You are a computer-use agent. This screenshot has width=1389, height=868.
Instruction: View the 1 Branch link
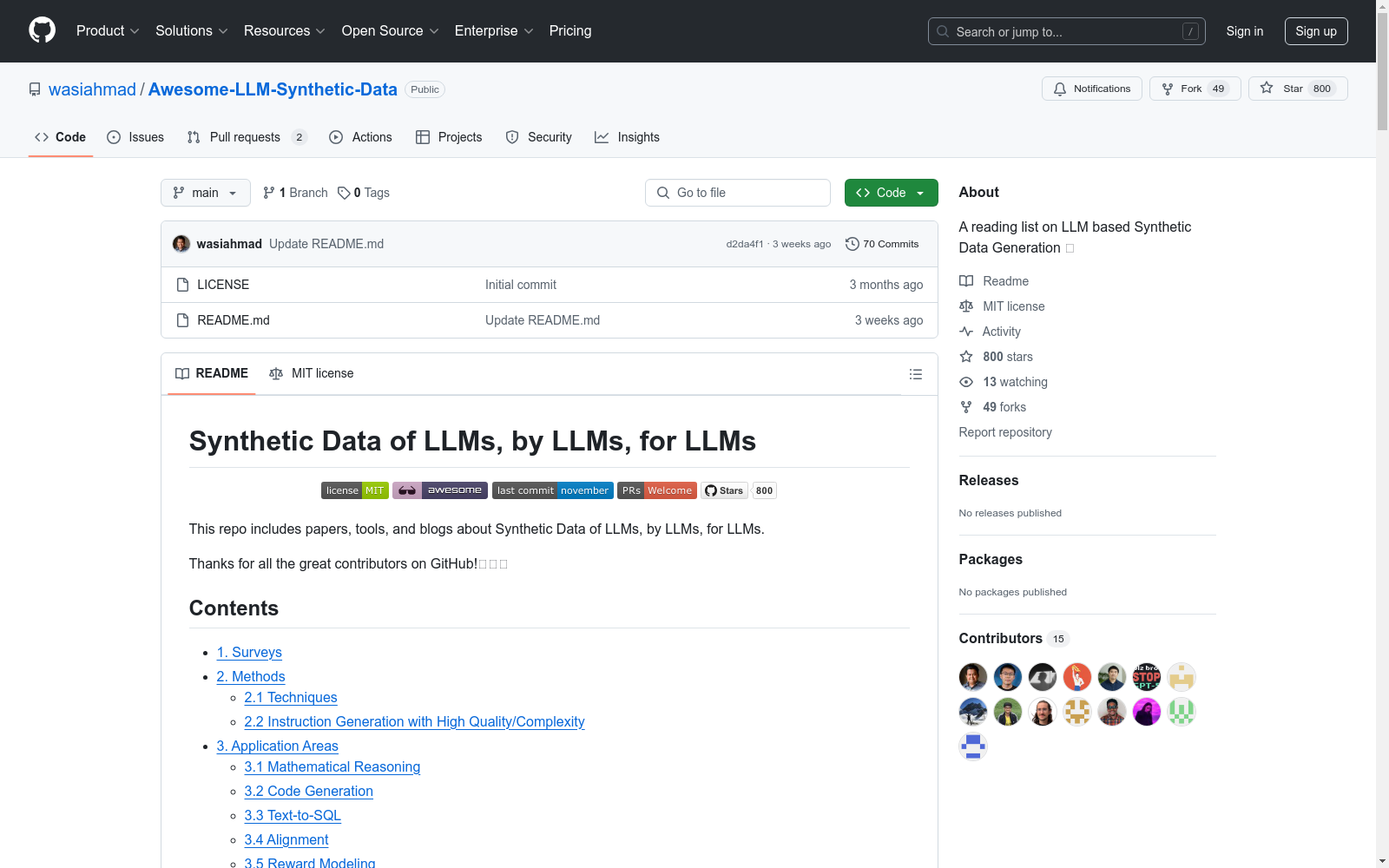295,193
